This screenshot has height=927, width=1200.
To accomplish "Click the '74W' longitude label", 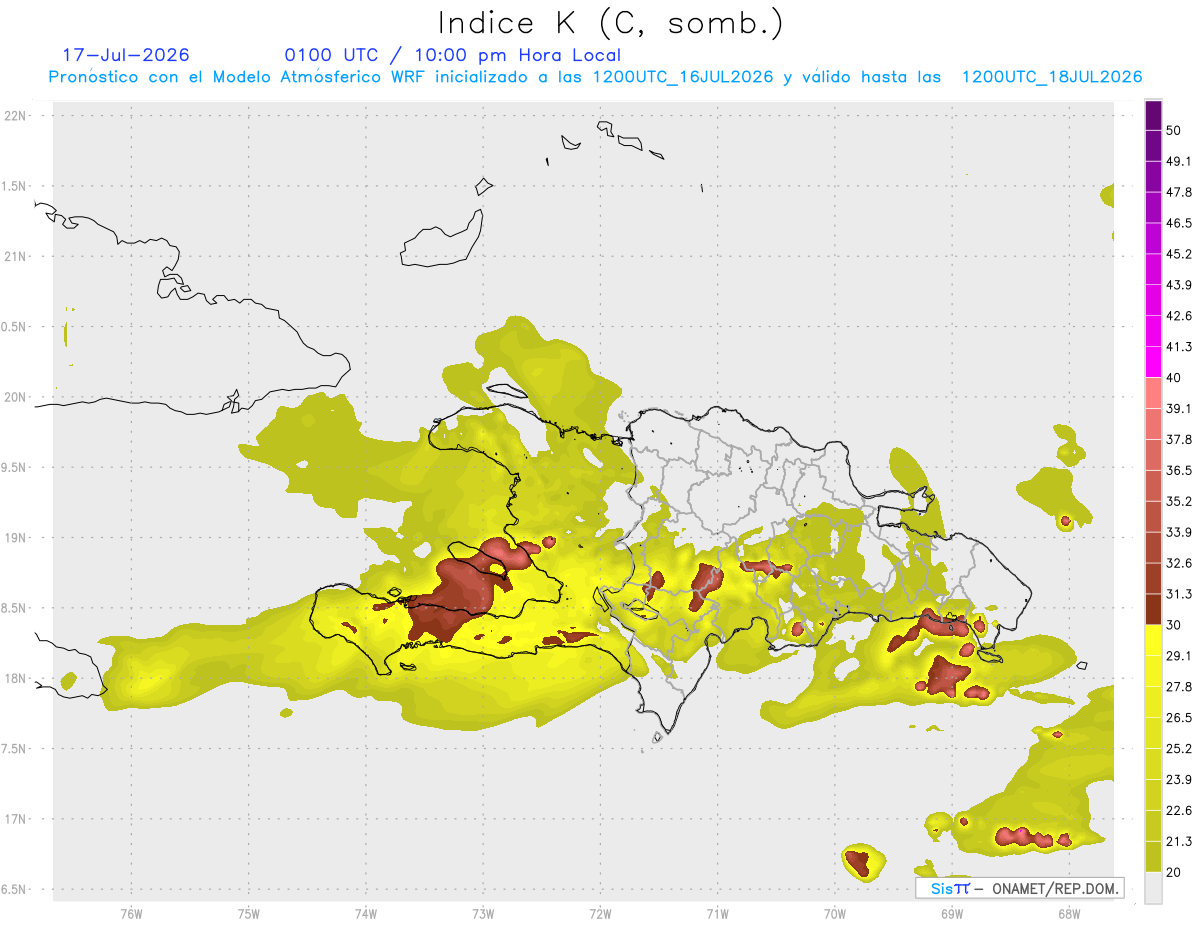I will 366,915.
